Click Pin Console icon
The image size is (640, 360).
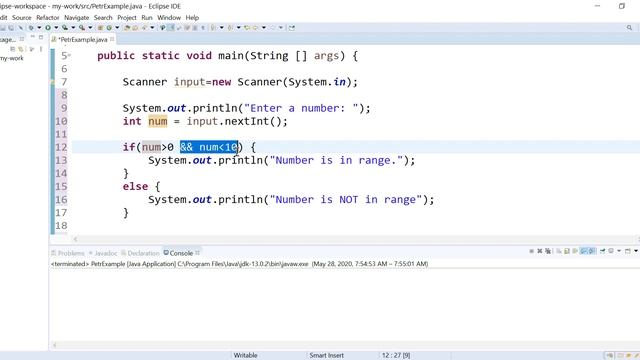(x=602, y=251)
